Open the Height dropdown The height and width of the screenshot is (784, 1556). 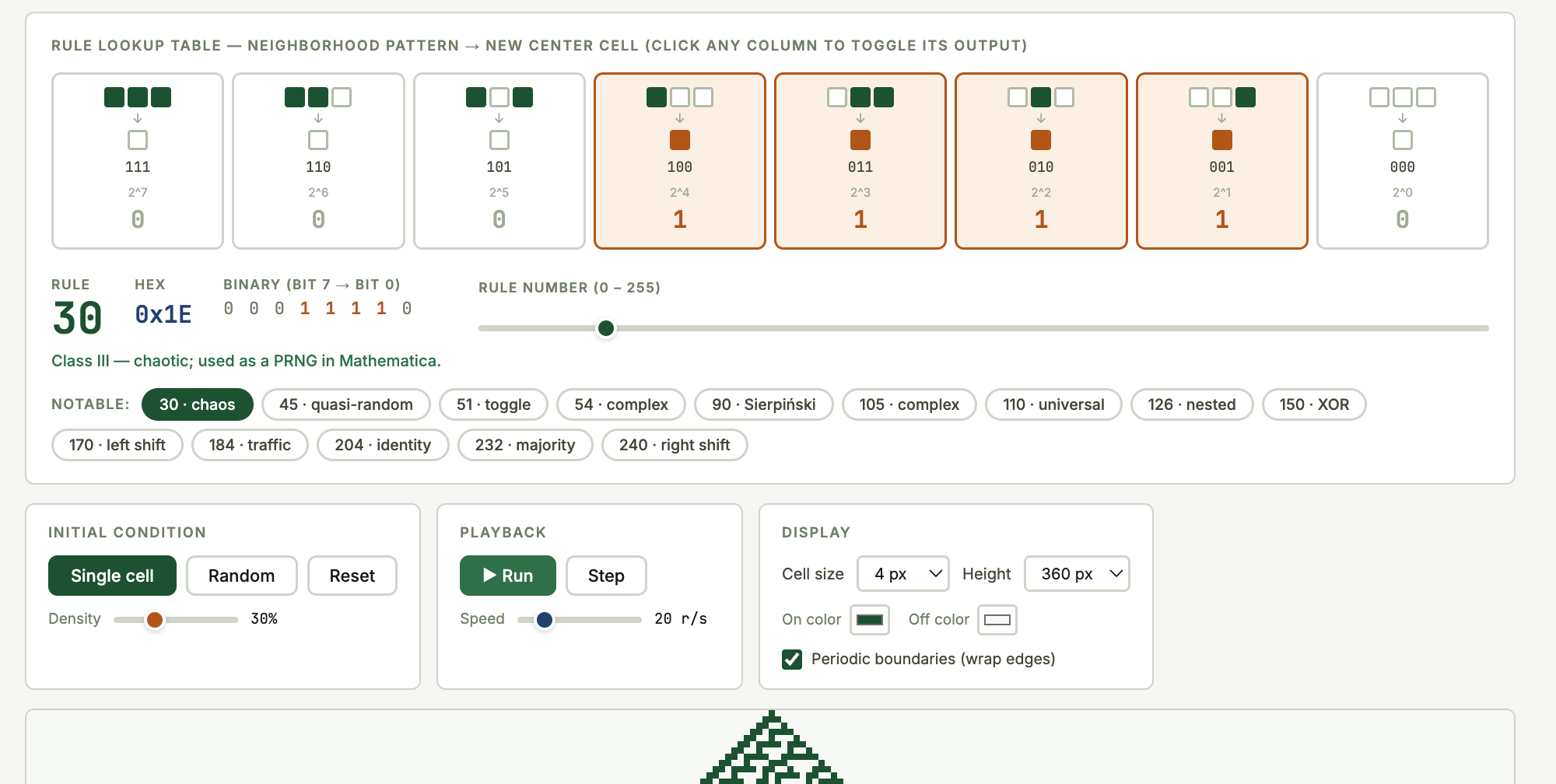point(1077,574)
